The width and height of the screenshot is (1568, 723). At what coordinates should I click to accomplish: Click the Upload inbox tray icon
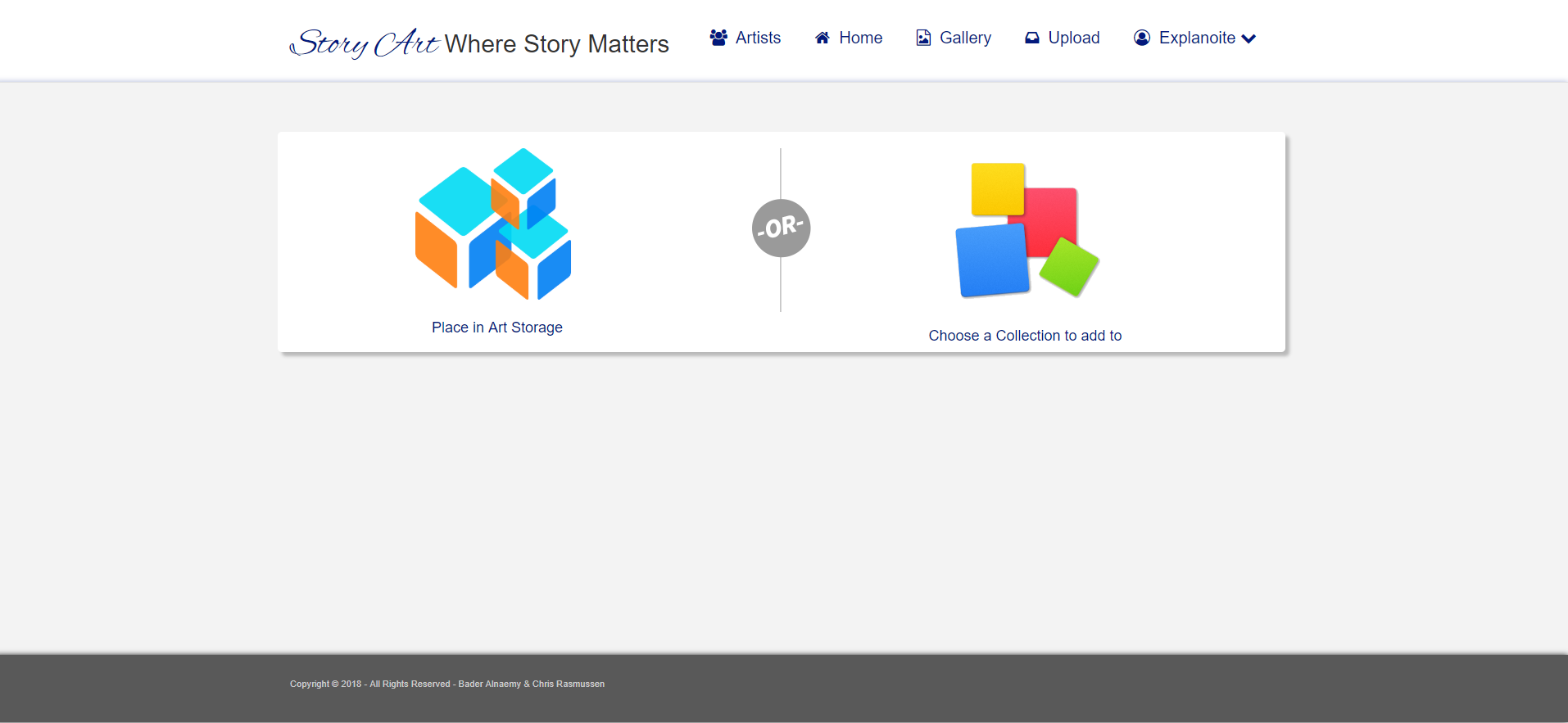[1032, 38]
